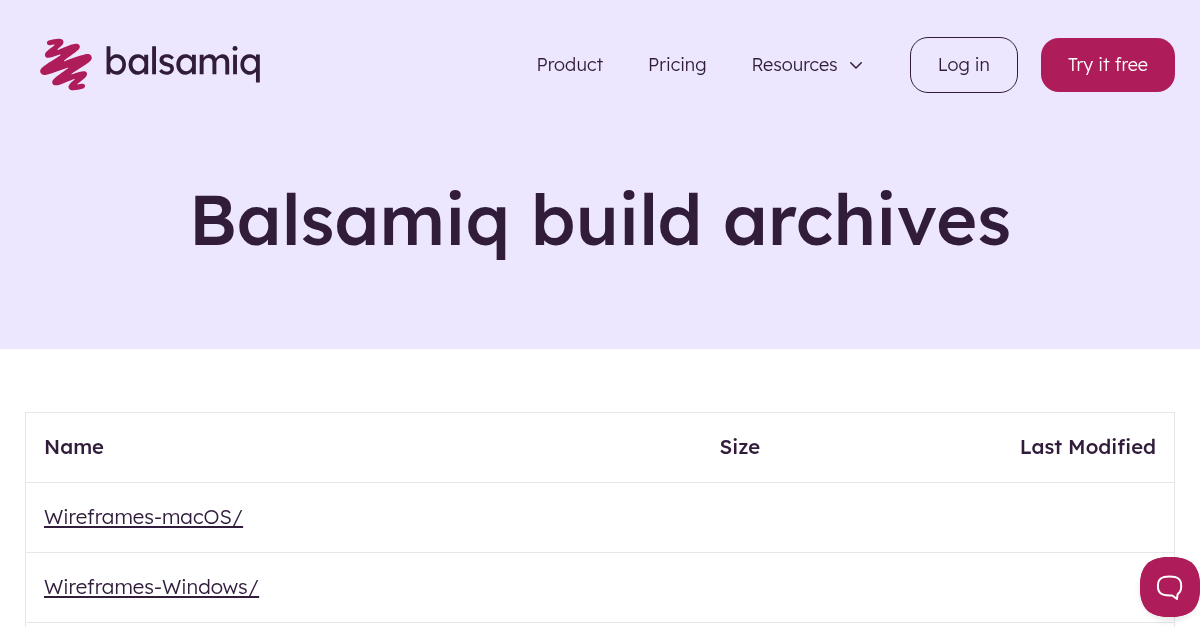Collapse the Resources navigation dropdown
Viewport: 1200px width, 627px height.
[856, 65]
